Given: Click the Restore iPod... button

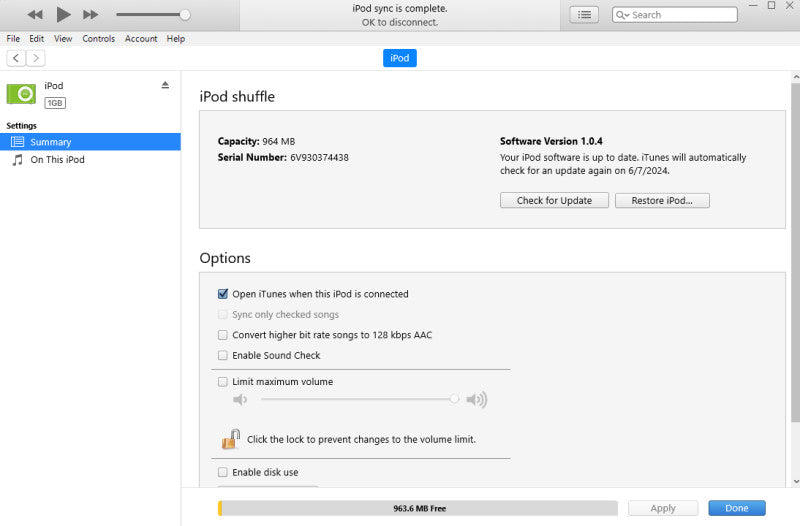Looking at the screenshot, I should coord(662,201).
